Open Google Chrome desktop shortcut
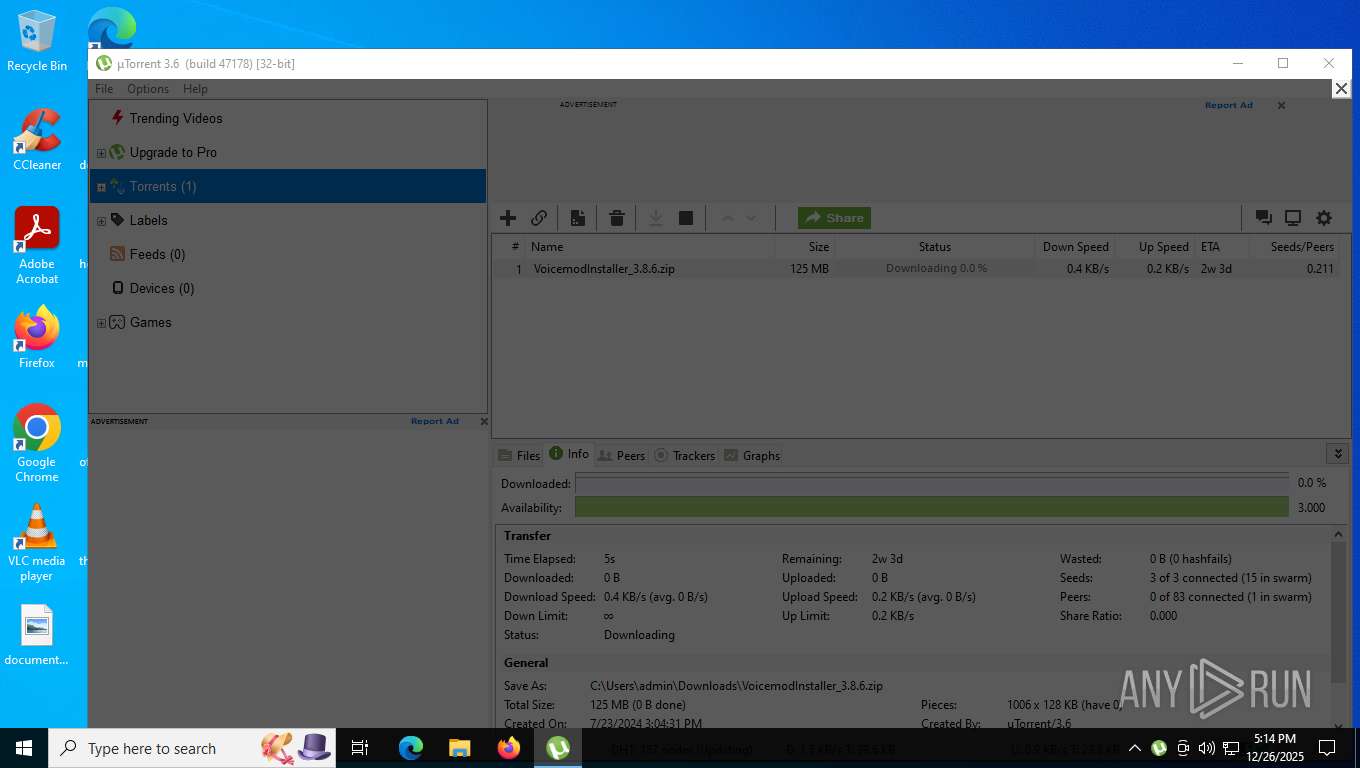The image size is (1360, 768). (x=37, y=443)
